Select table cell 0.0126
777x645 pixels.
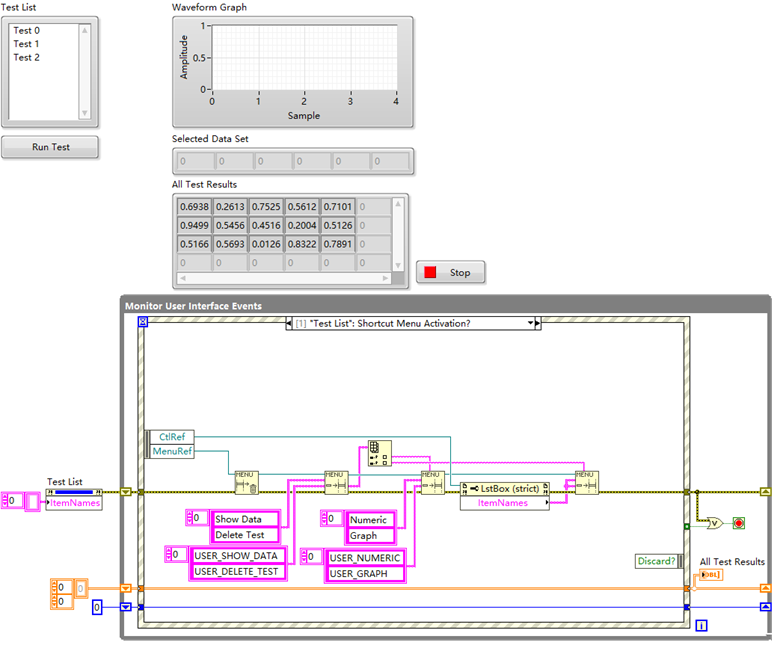tap(266, 244)
